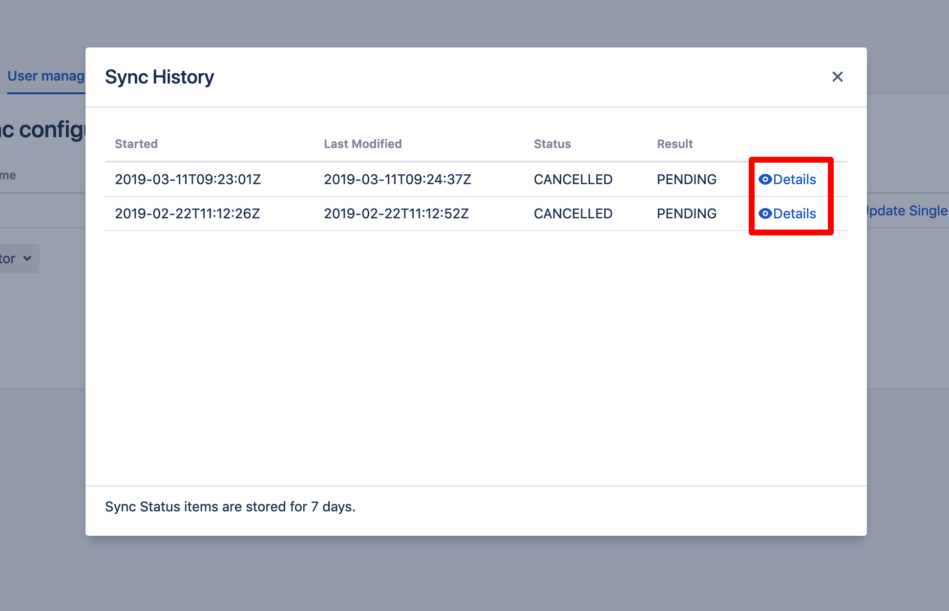
Task: Click the eye icon in the 2019-03-11 row
Action: [765, 179]
